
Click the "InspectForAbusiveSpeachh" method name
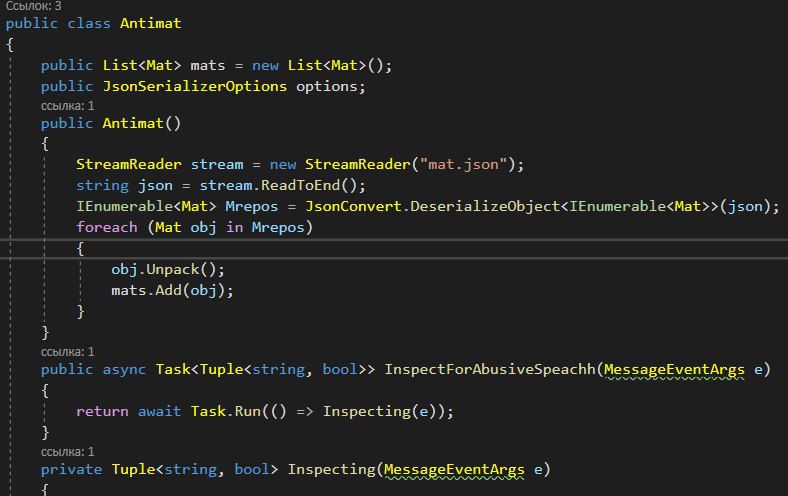490,369
